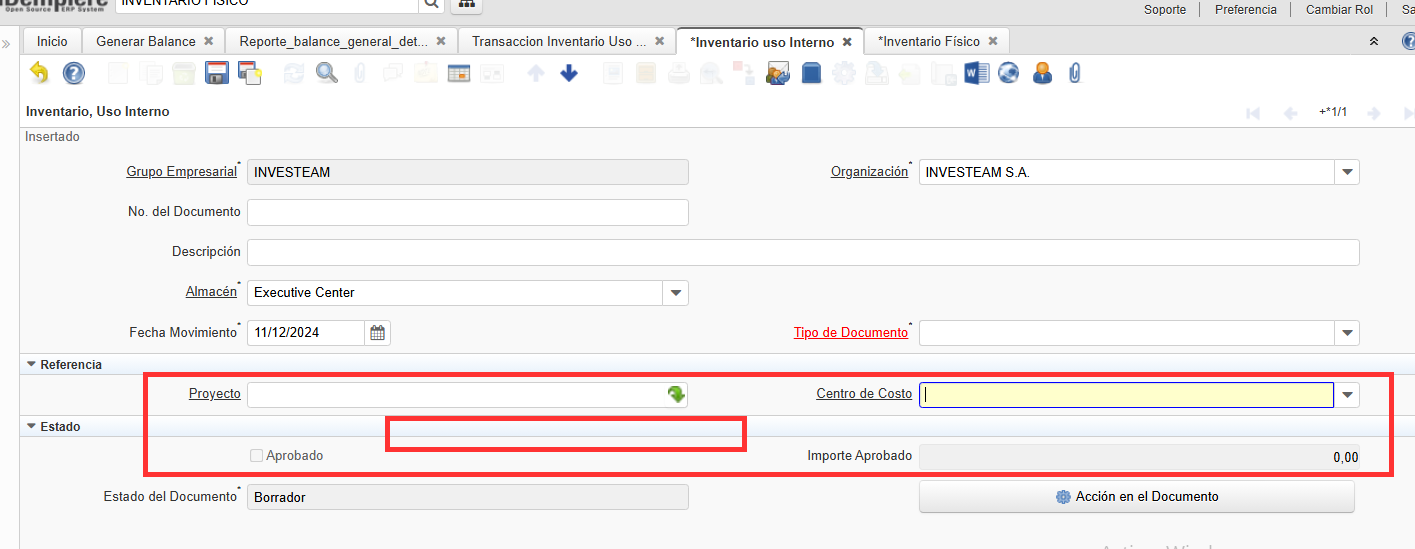Click the calendar icon for Fecha Movimiento
This screenshot has height=549, width=1415.
coord(377,333)
